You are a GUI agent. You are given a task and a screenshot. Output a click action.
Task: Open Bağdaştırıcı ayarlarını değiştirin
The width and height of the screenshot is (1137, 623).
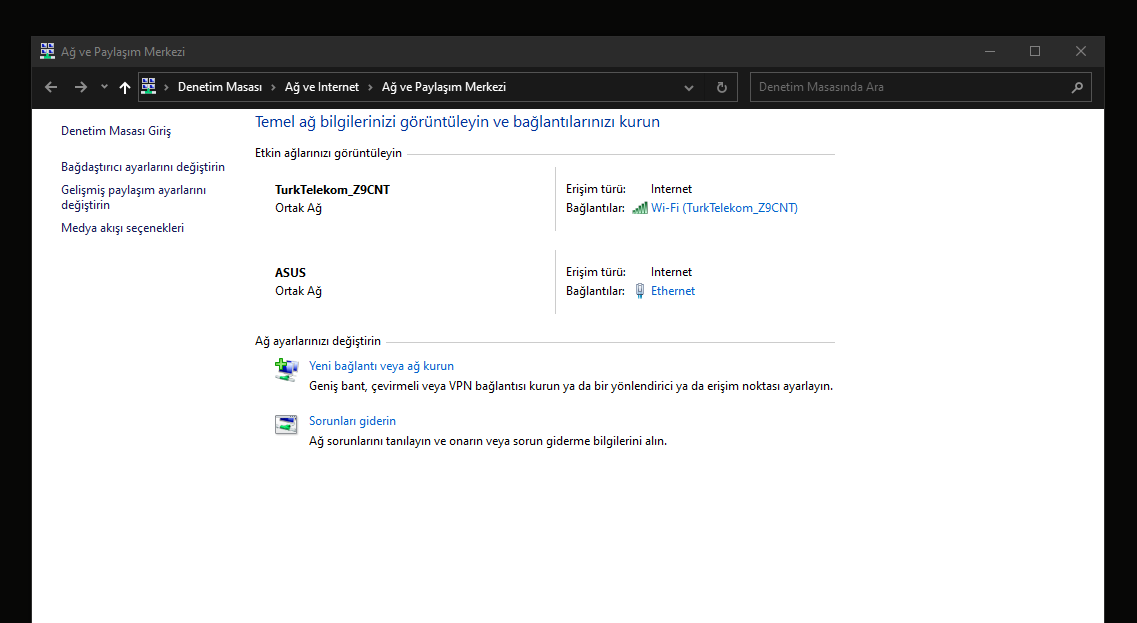pos(142,167)
